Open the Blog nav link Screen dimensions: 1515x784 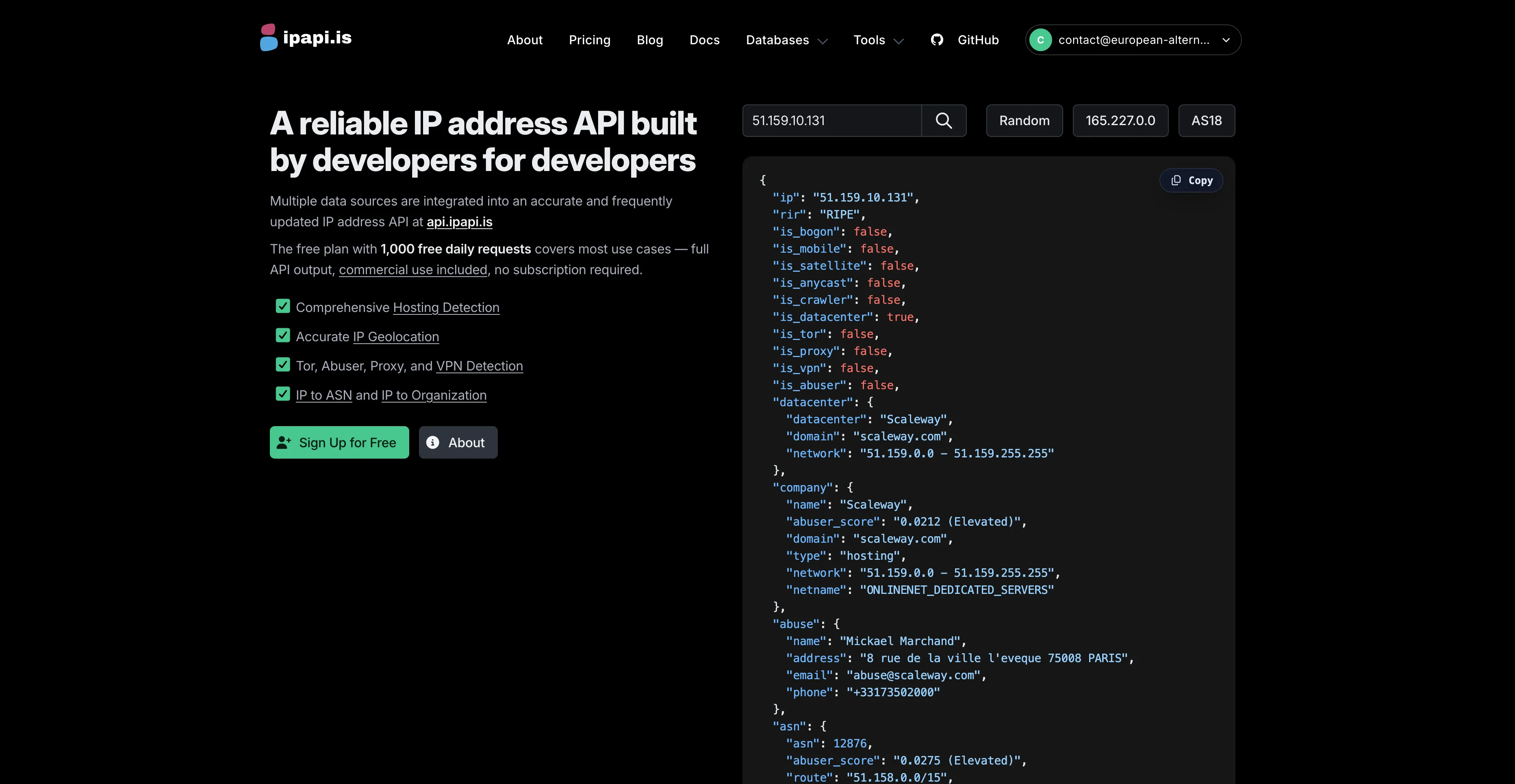650,40
